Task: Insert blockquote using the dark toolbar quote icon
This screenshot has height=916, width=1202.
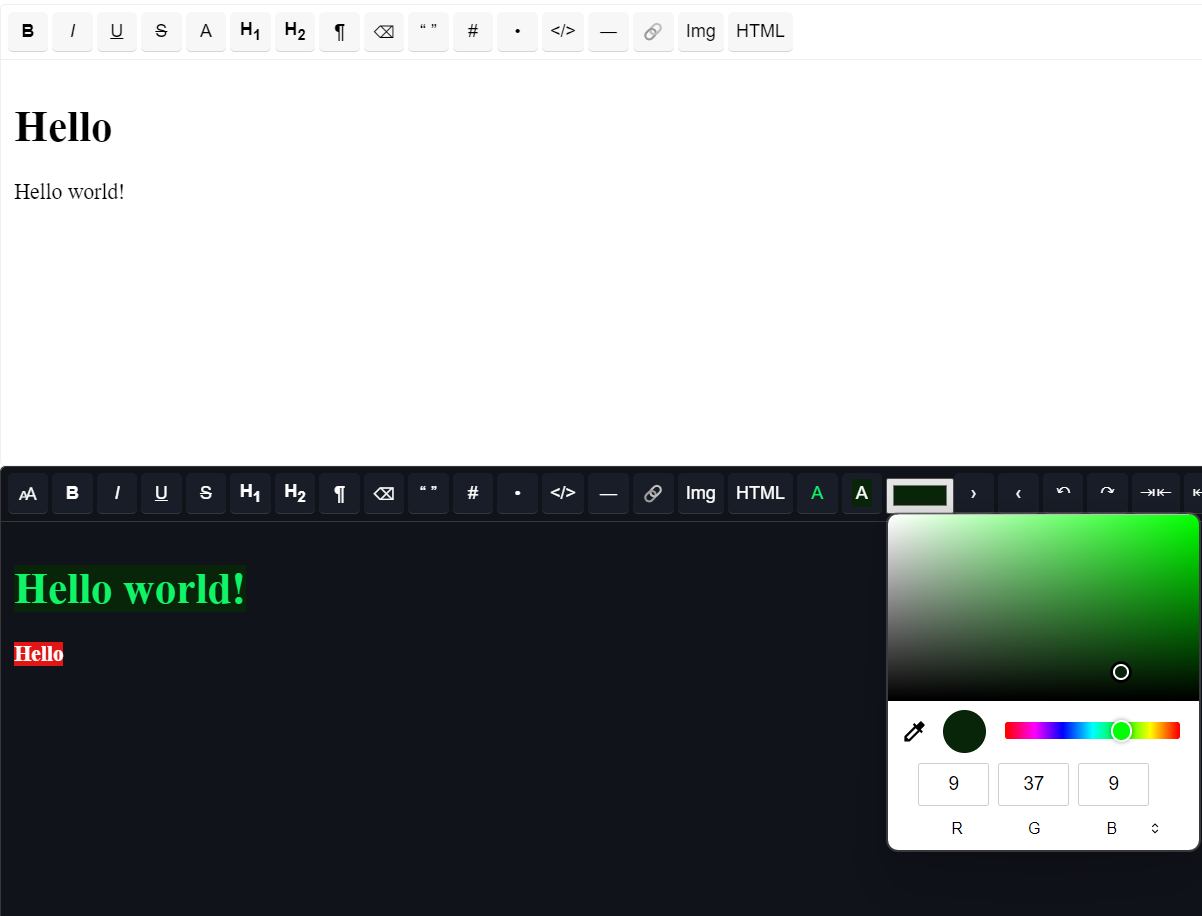Action: [428, 494]
